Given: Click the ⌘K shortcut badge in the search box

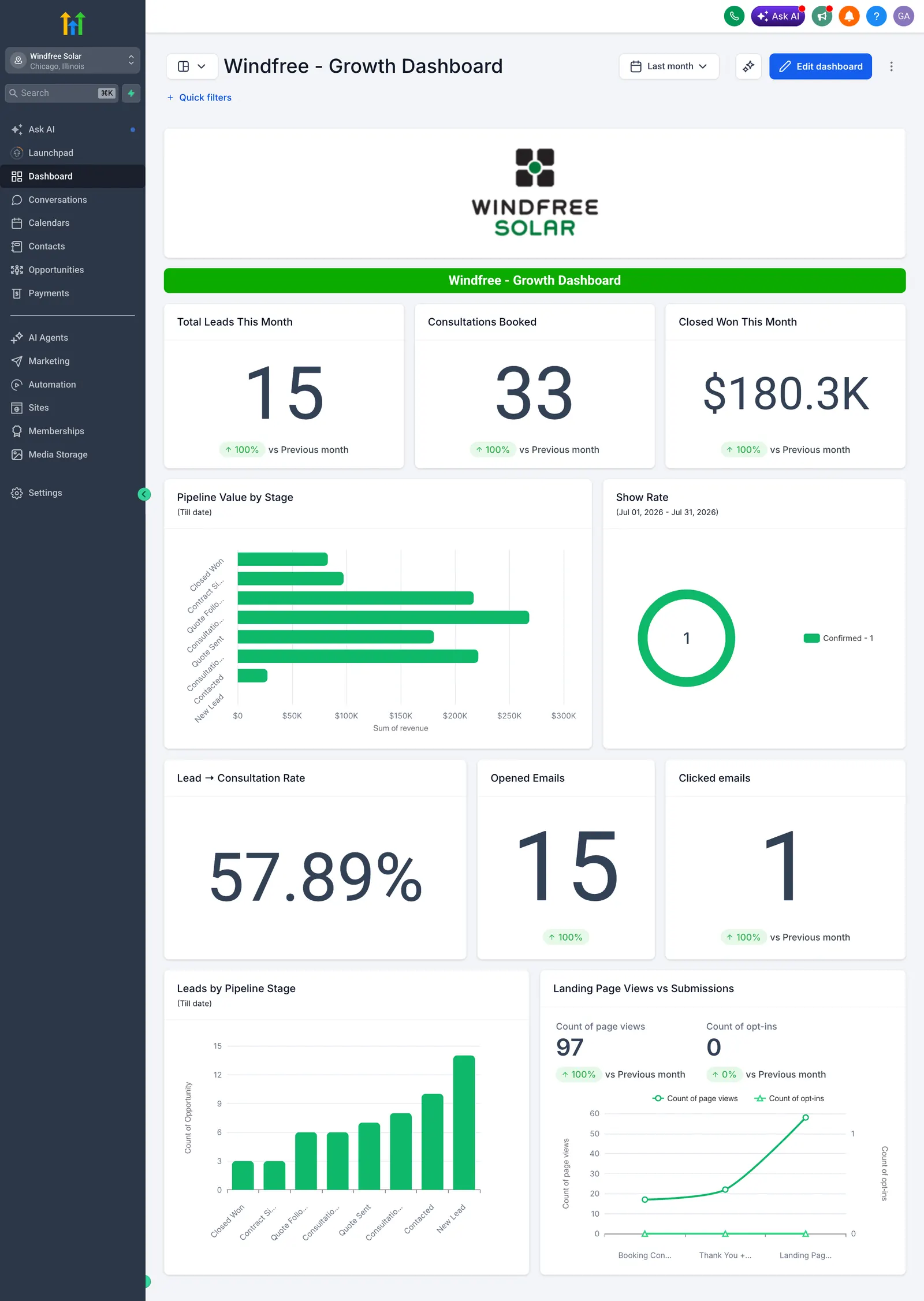Looking at the screenshot, I should 107,93.
